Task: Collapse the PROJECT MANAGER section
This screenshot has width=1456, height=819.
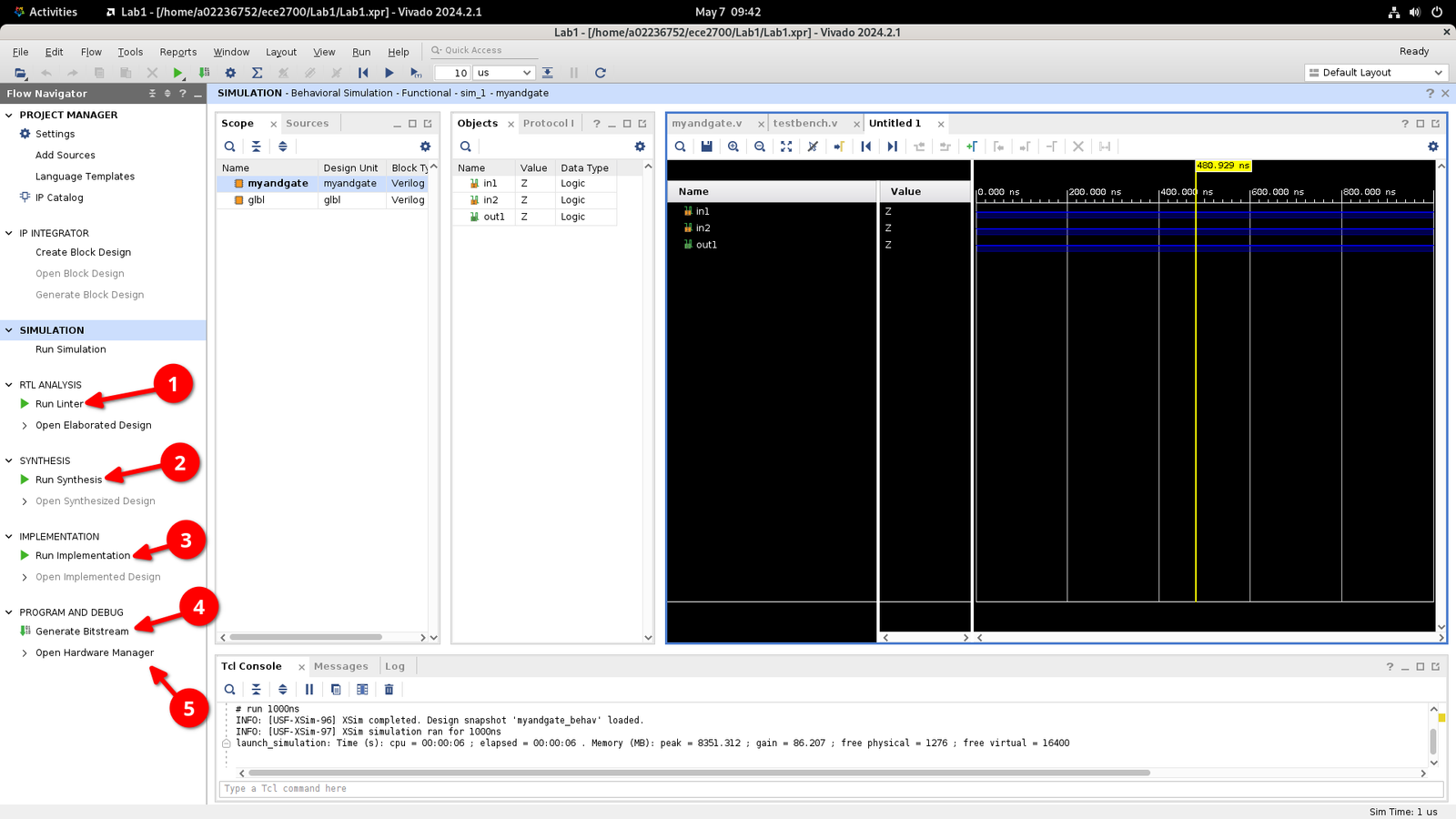Action: [x=9, y=115]
